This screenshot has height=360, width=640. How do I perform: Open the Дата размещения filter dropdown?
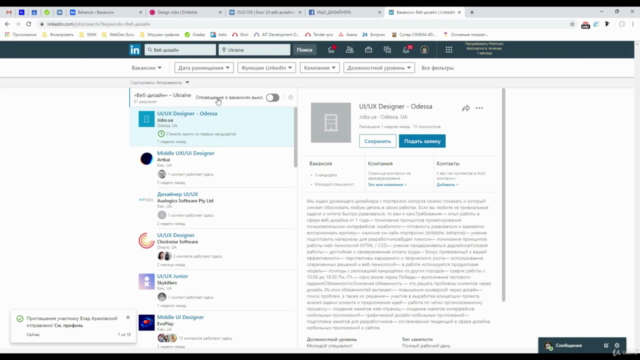click(204, 68)
